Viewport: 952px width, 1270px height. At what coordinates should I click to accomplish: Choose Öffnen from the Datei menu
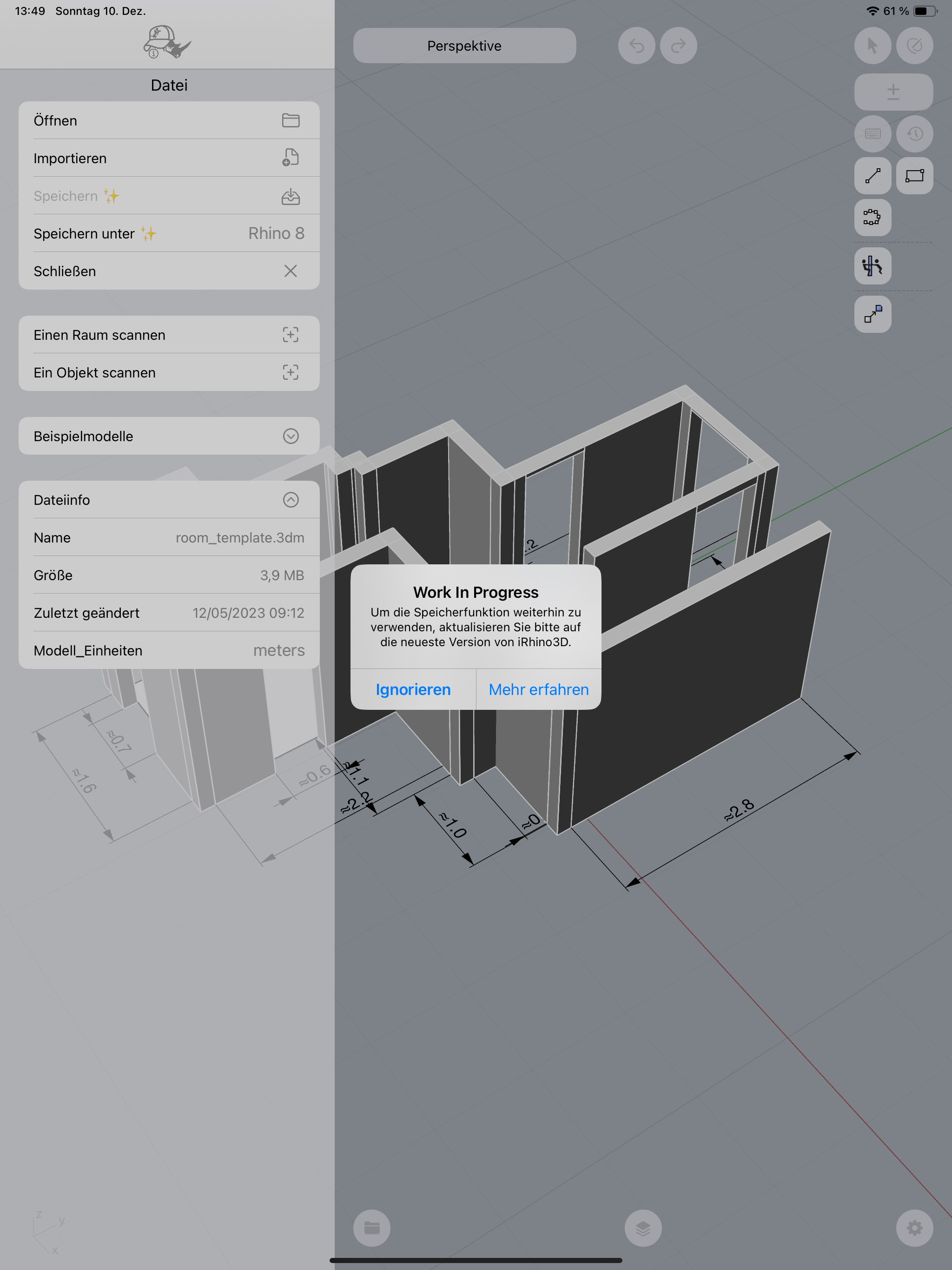pos(169,120)
